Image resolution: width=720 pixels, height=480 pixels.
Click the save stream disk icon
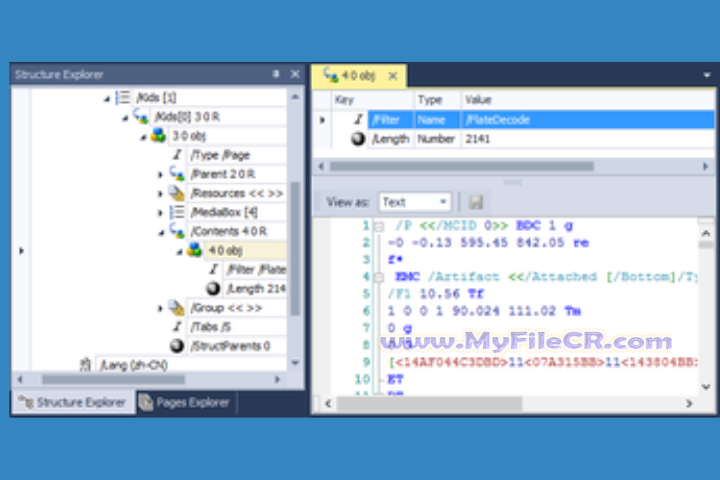point(476,202)
